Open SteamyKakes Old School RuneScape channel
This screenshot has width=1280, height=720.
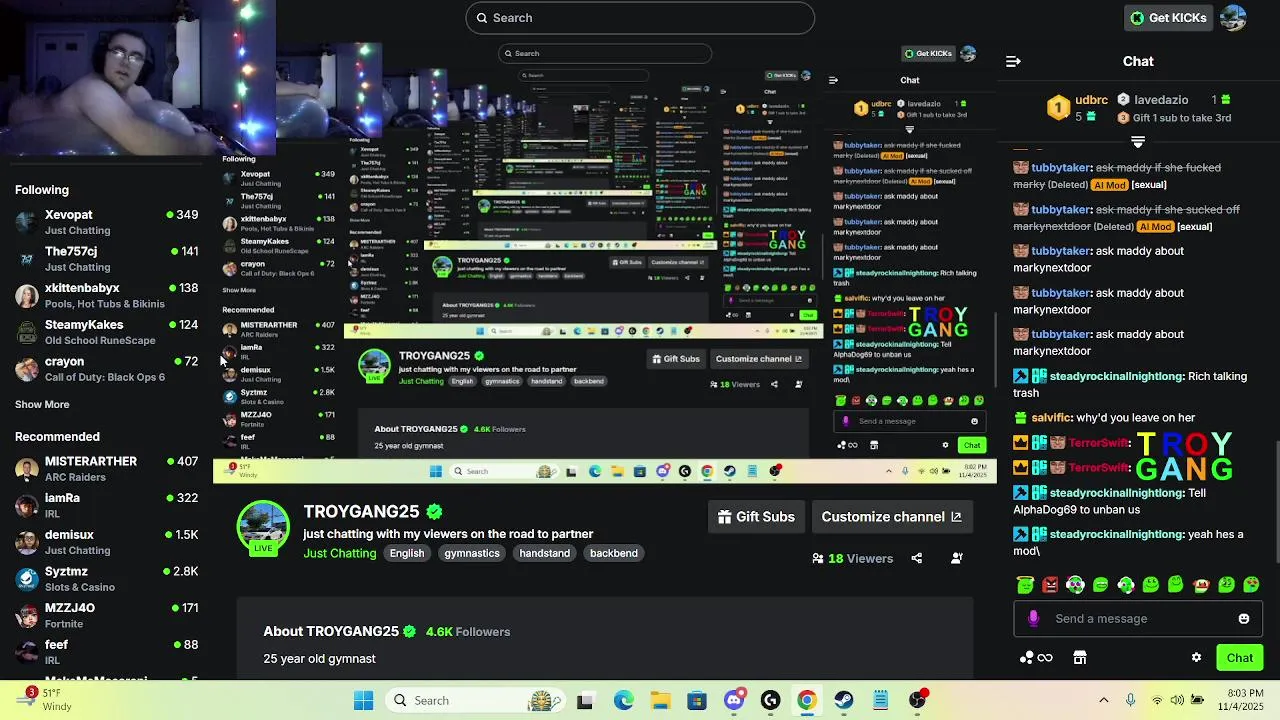(106, 332)
